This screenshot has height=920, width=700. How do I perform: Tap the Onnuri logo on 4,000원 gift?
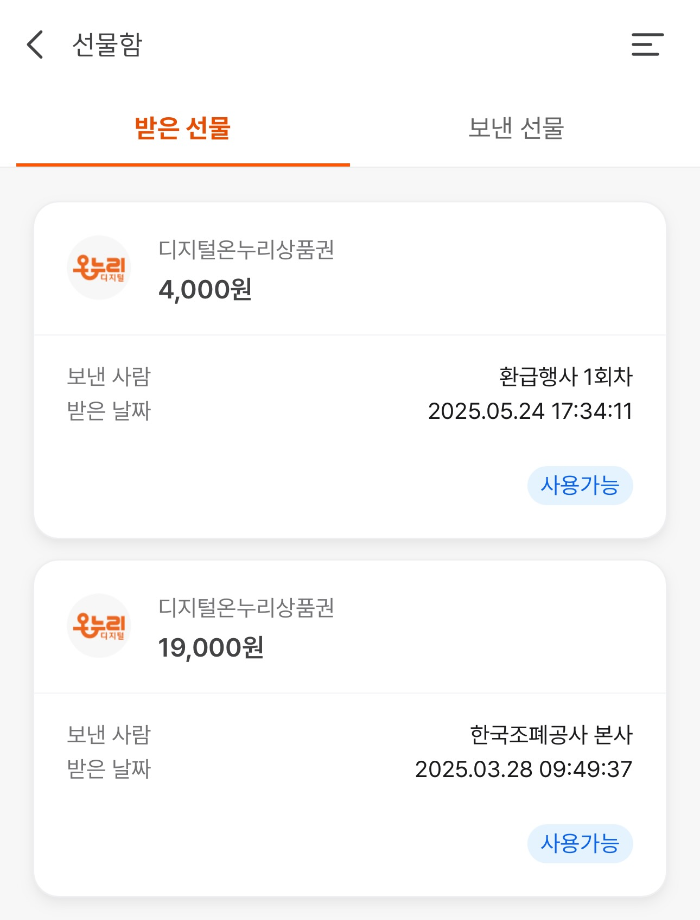[x=99, y=267]
